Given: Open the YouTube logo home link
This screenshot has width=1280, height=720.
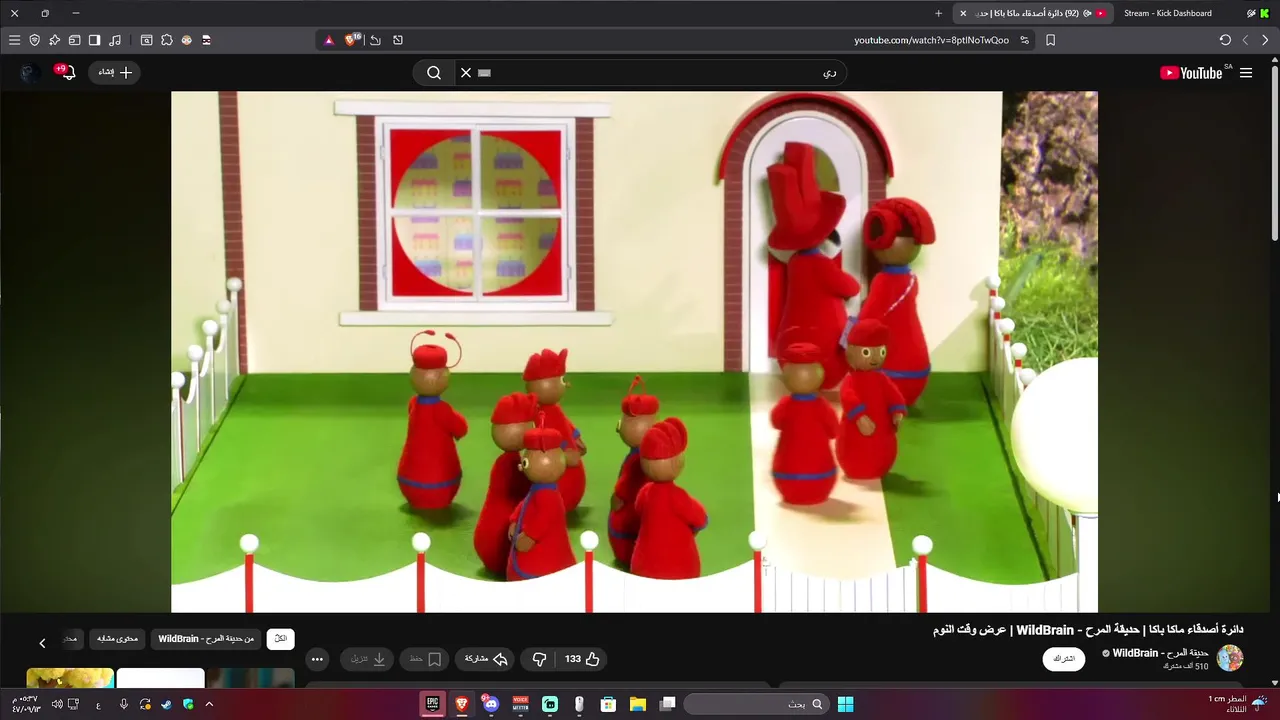Looking at the screenshot, I should pyautogui.click(x=1191, y=73).
